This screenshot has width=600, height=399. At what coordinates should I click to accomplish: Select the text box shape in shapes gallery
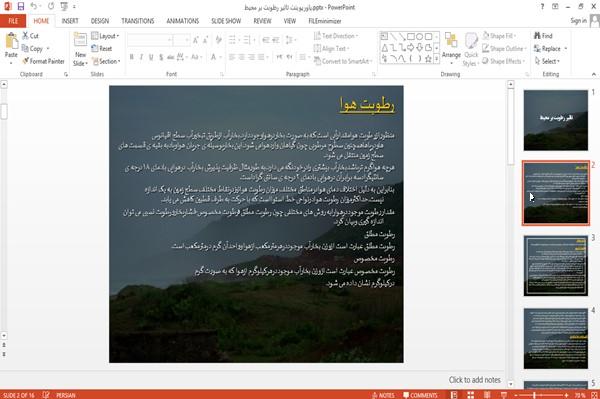click(384, 37)
